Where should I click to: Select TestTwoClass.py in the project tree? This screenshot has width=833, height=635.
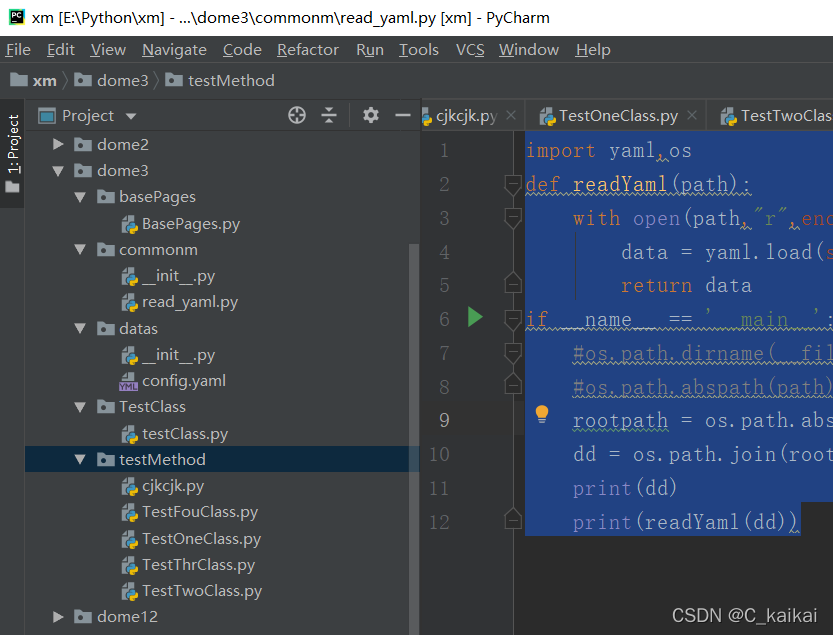192,590
